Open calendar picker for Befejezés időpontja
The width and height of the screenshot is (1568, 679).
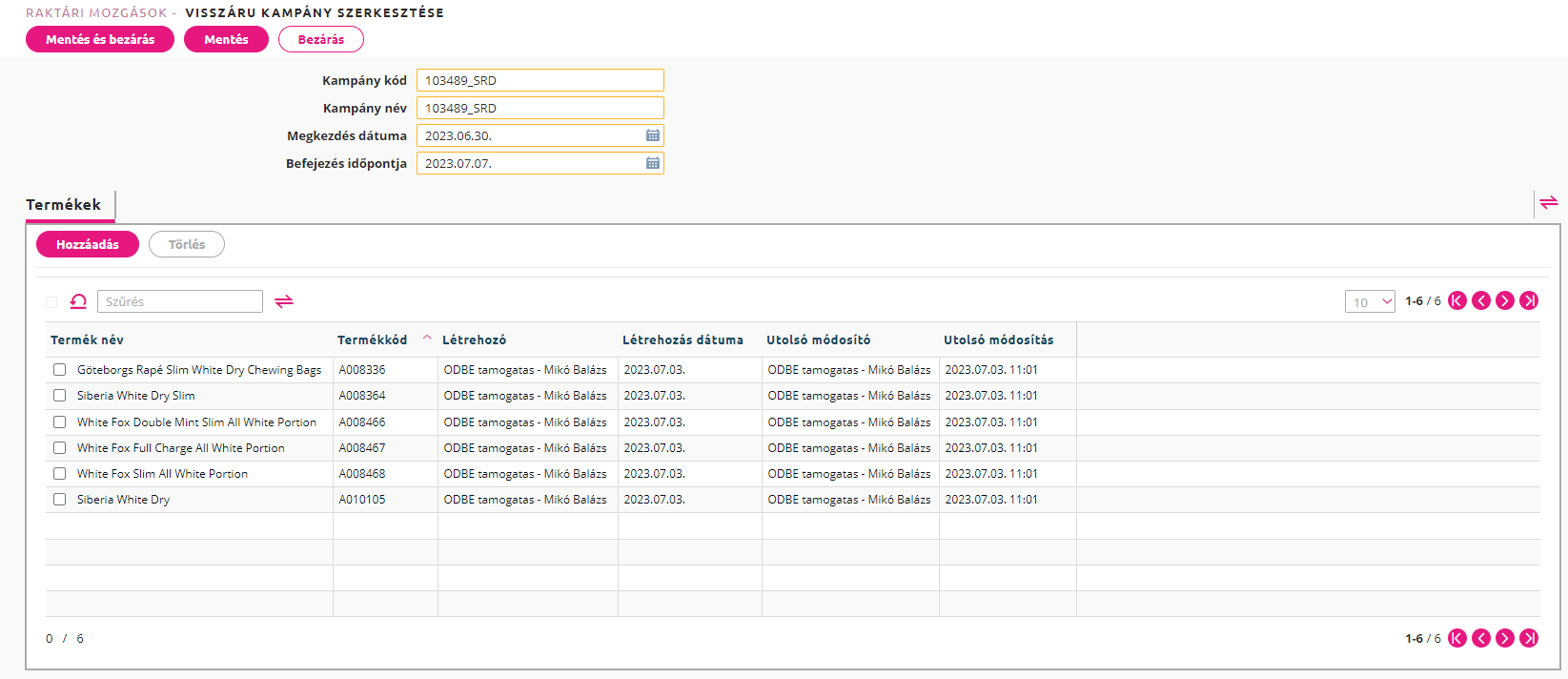point(653,163)
